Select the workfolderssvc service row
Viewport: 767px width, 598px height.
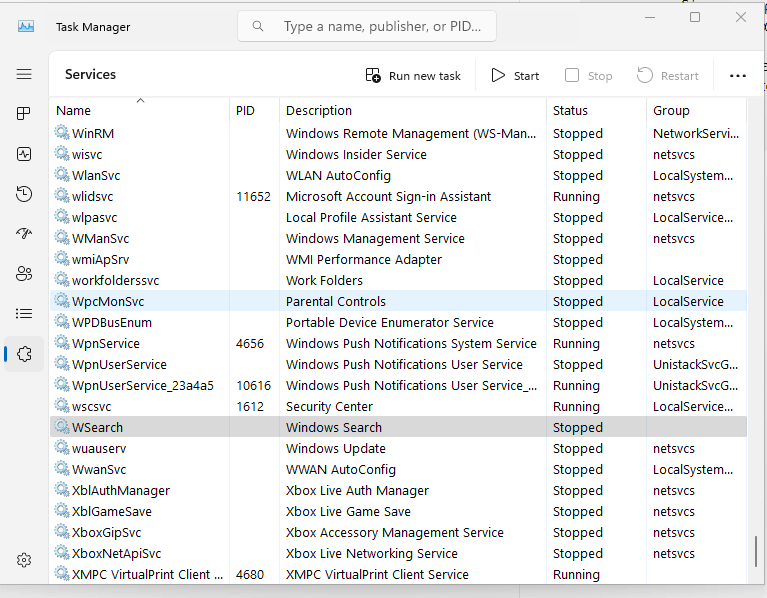click(x=398, y=281)
